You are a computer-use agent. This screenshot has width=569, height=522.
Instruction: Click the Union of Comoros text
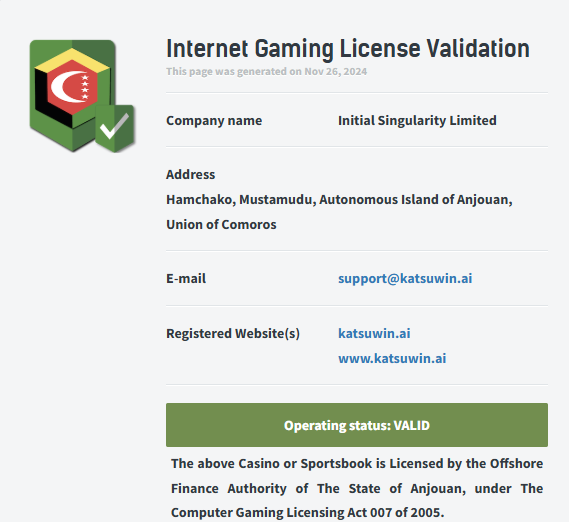point(221,224)
